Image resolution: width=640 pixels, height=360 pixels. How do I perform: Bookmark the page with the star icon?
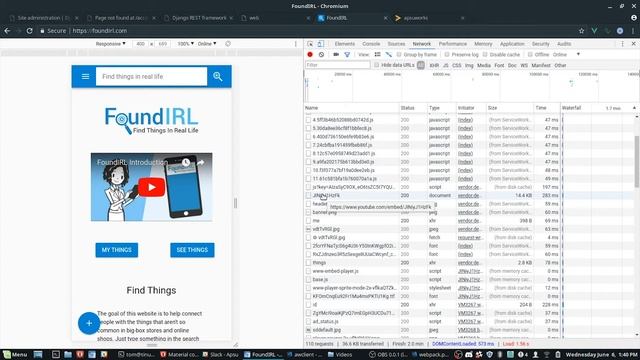click(581, 31)
